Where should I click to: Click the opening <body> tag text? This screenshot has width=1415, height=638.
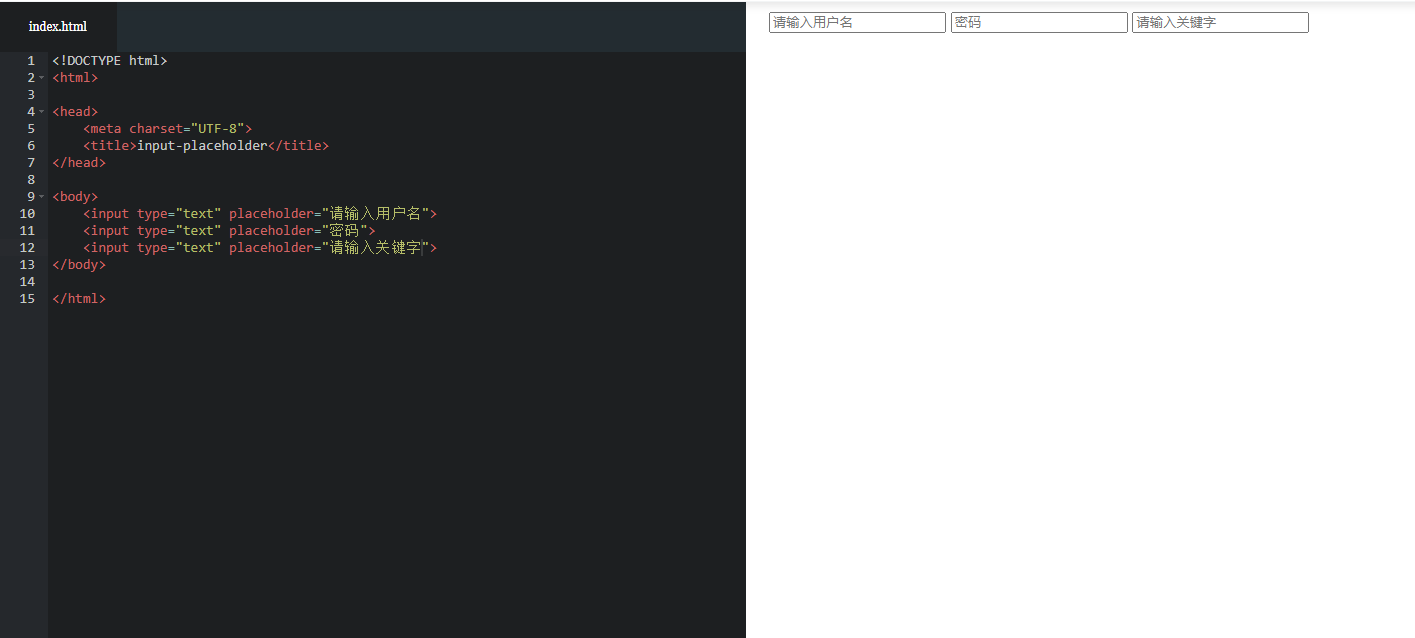coord(75,196)
